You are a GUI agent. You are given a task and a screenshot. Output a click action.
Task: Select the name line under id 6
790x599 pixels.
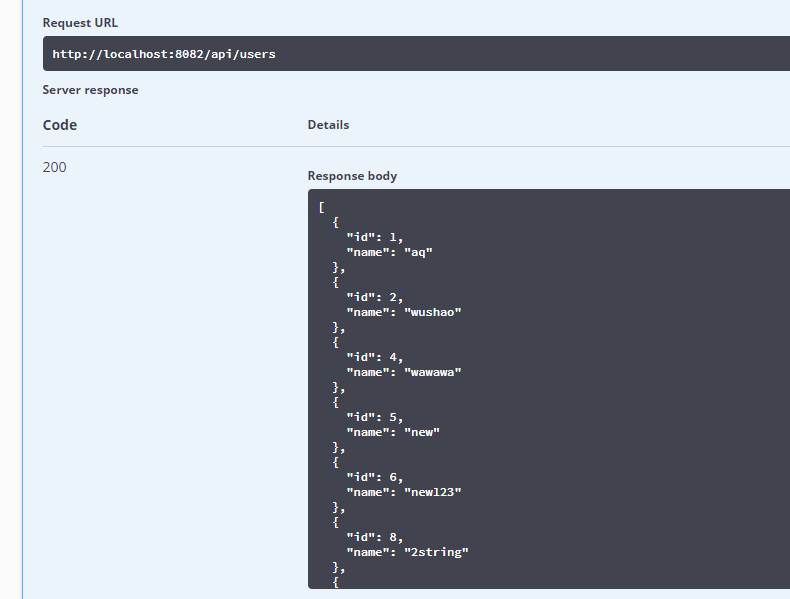click(x=403, y=492)
